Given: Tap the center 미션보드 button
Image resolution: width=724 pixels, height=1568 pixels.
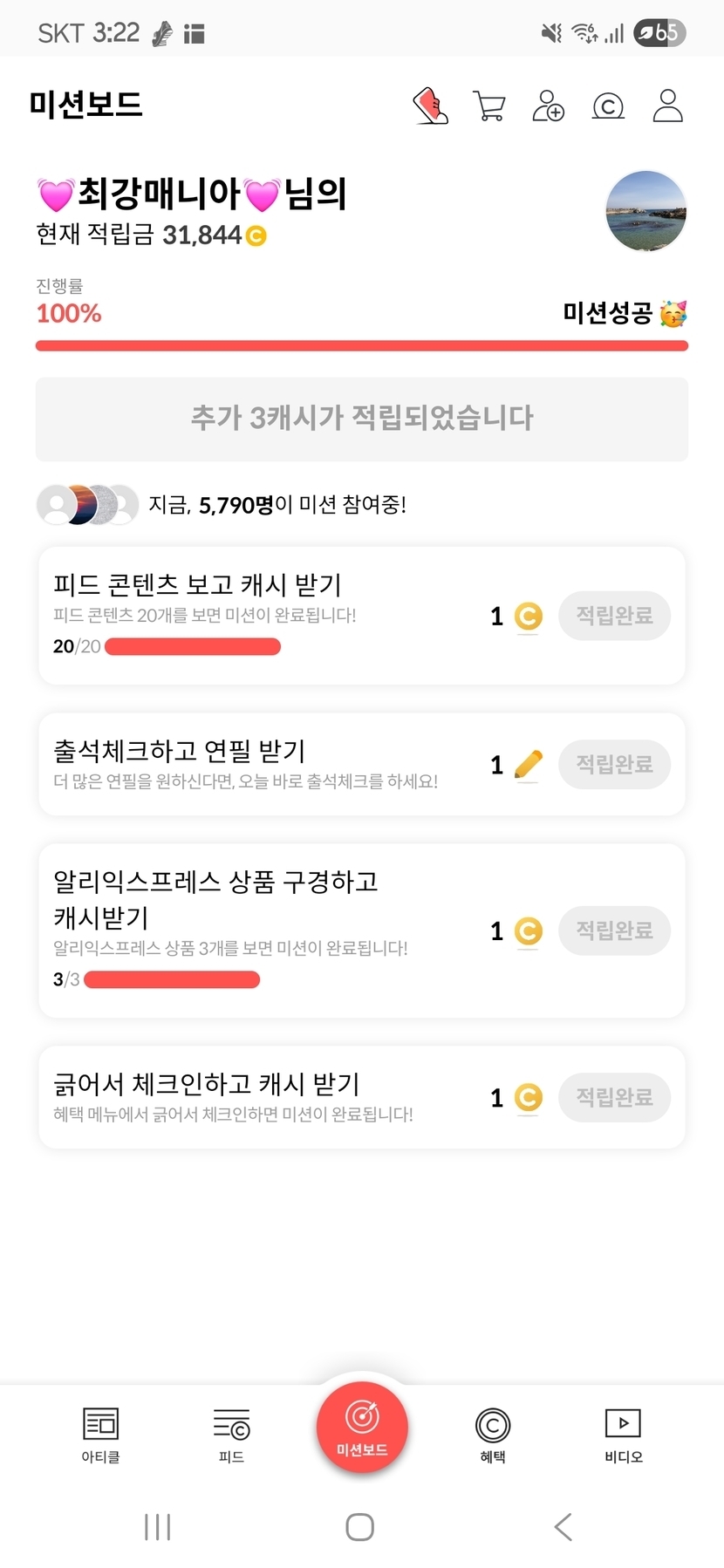Looking at the screenshot, I should [x=362, y=1428].
